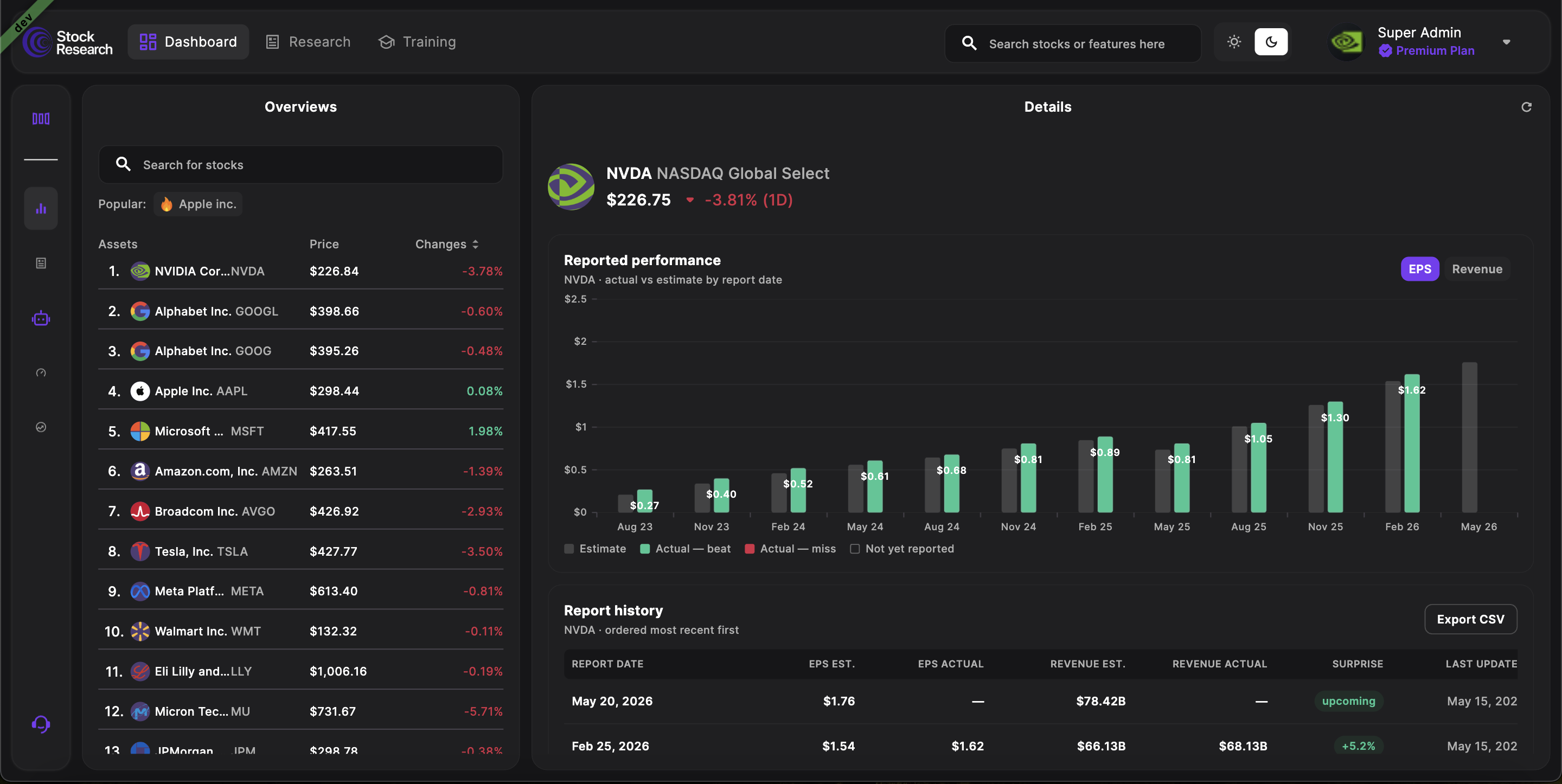The width and height of the screenshot is (1562, 784).
Task: Open the Research tab
Action: (x=308, y=42)
